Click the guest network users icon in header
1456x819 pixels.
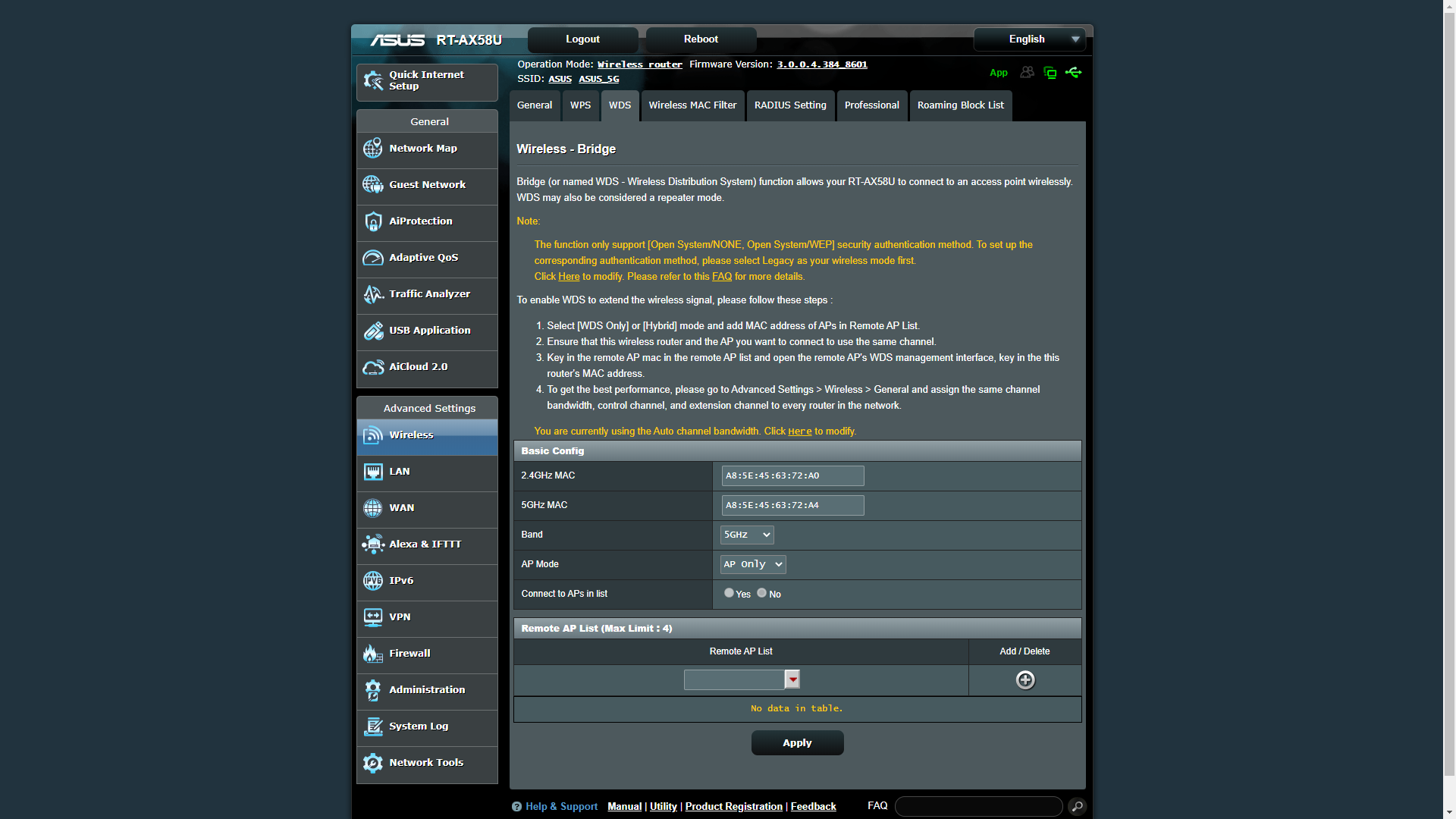coord(1027,73)
